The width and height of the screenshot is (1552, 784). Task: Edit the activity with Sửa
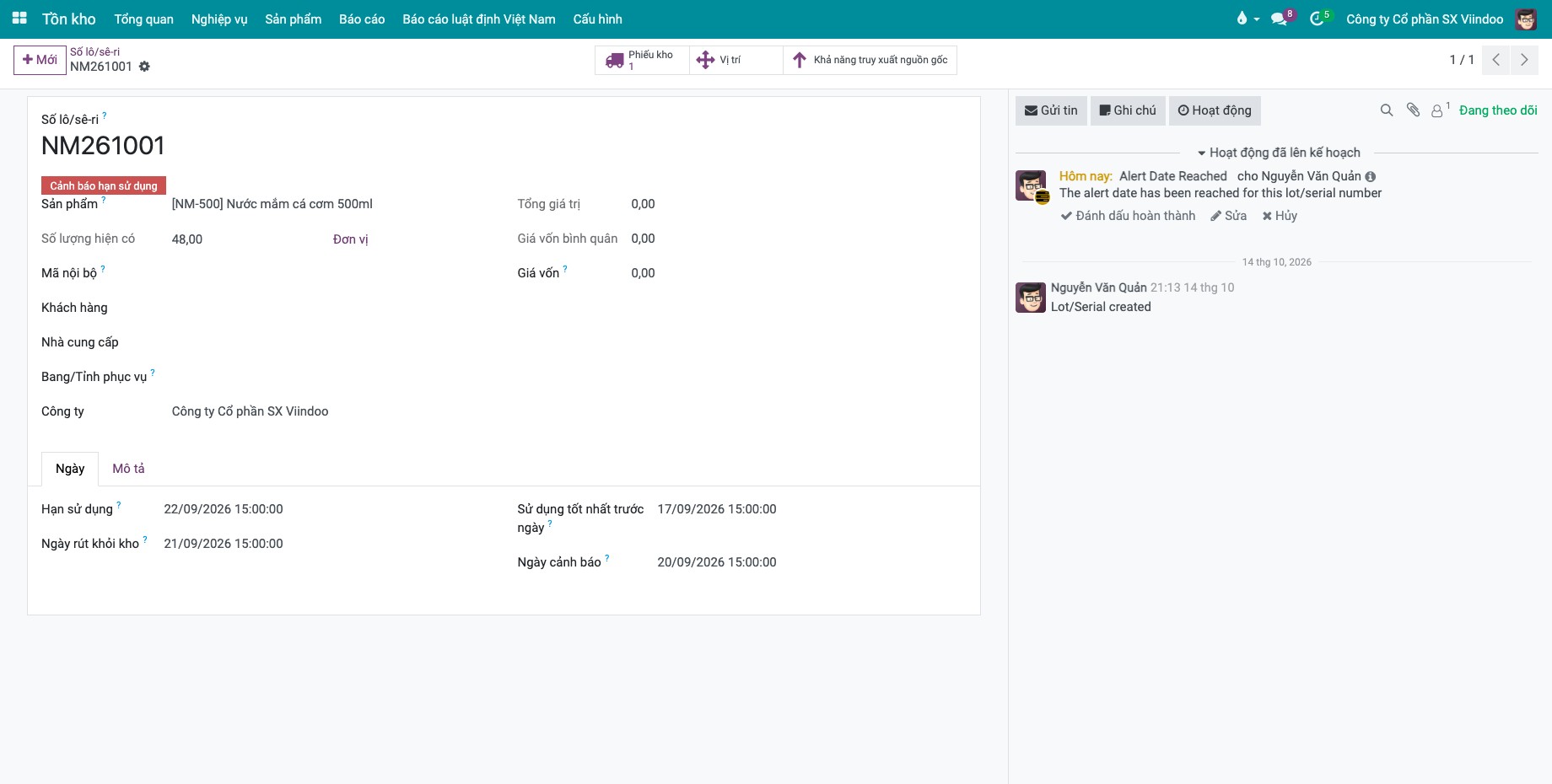pyautogui.click(x=1228, y=216)
